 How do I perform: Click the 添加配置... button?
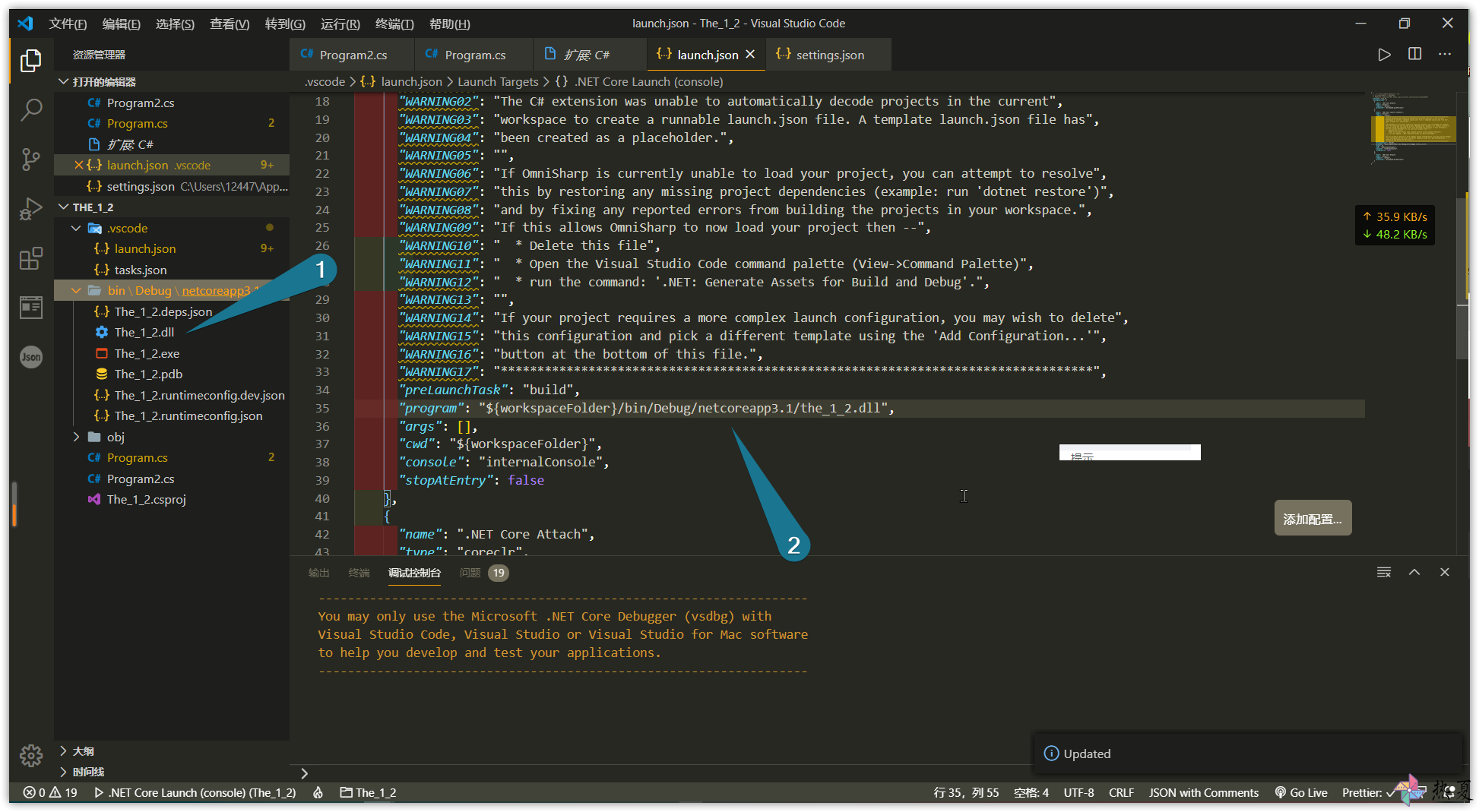pyautogui.click(x=1312, y=519)
